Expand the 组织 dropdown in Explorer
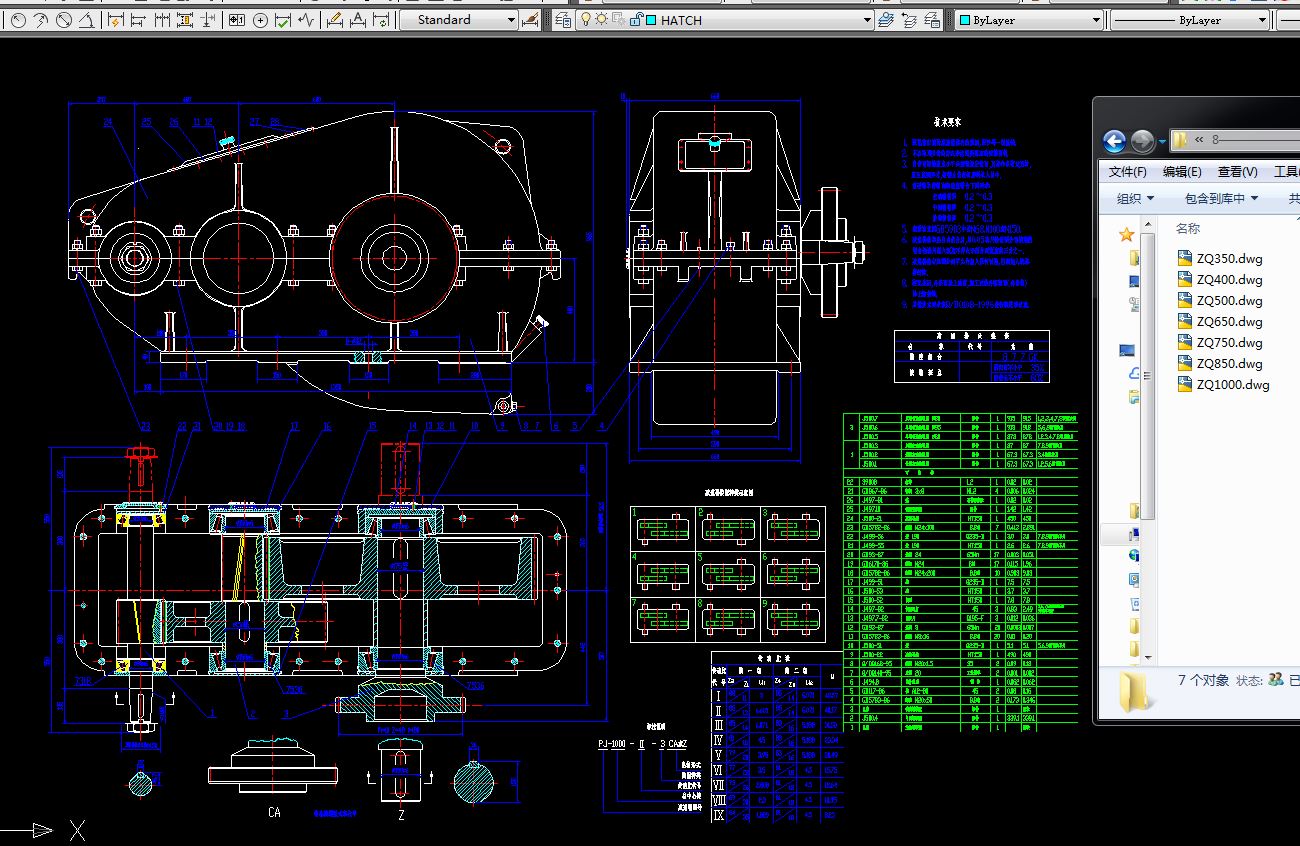The width and height of the screenshot is (1300, 846). coord(1135,199)
